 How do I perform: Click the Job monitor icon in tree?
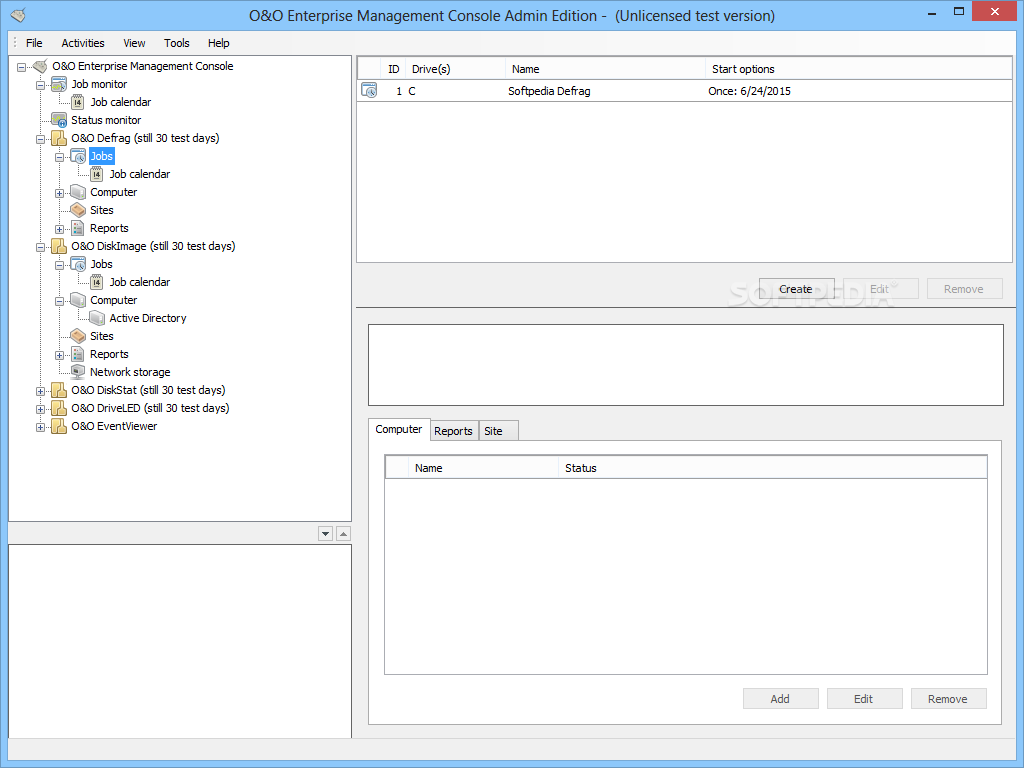click(x=59, y=84)
